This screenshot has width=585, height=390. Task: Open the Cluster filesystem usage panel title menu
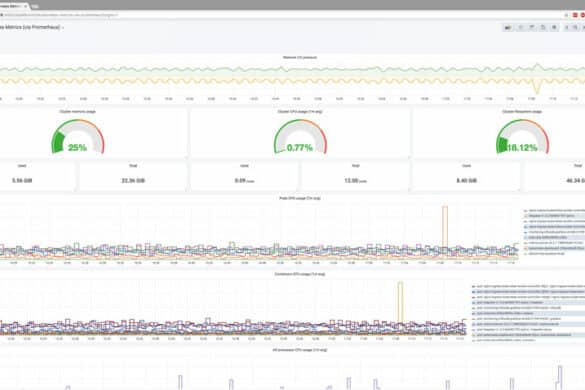click(x=522, y=112)
